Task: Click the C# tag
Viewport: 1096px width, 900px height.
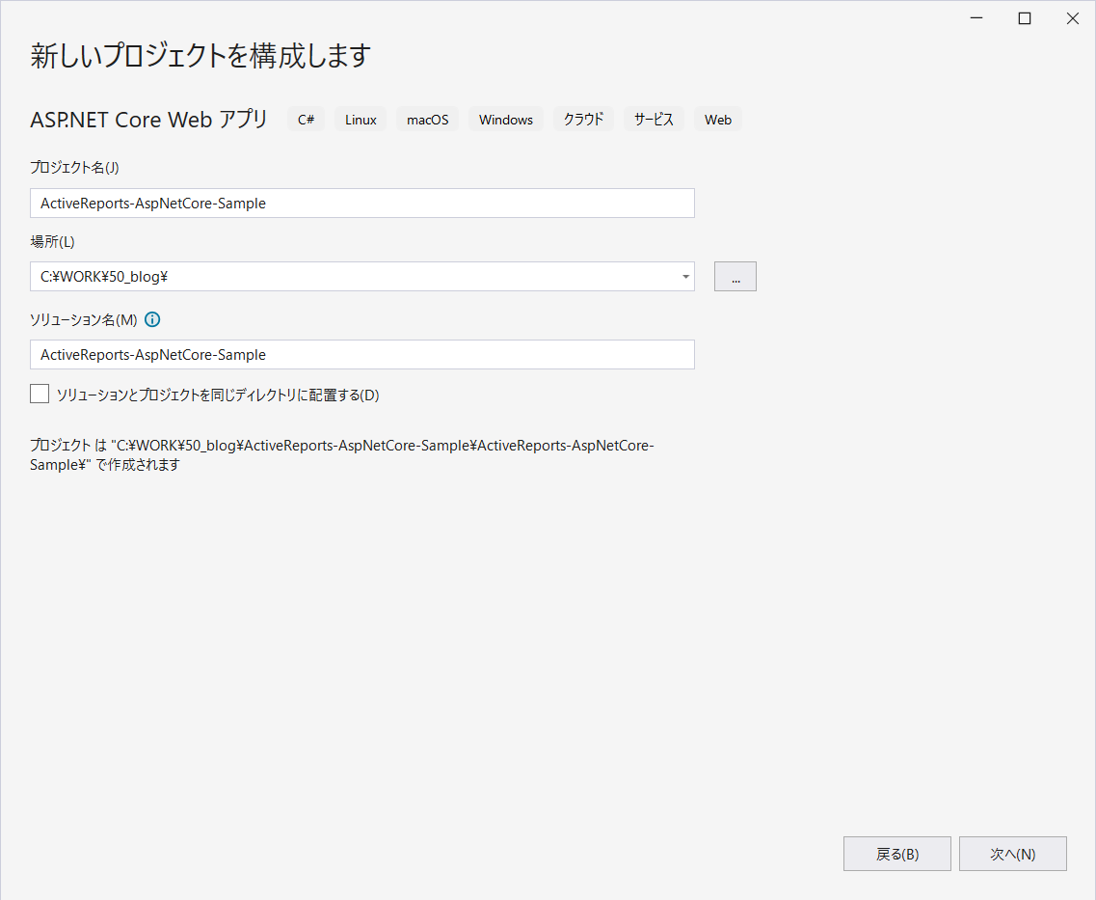Action: pos(306,119)
